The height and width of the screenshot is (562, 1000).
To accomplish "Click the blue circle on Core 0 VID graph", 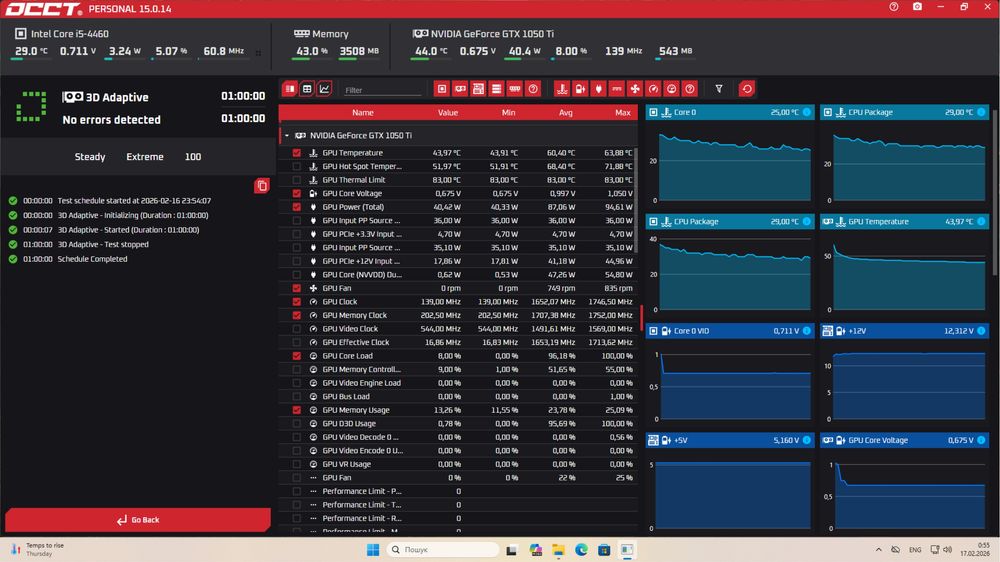I will pos(807,330).
